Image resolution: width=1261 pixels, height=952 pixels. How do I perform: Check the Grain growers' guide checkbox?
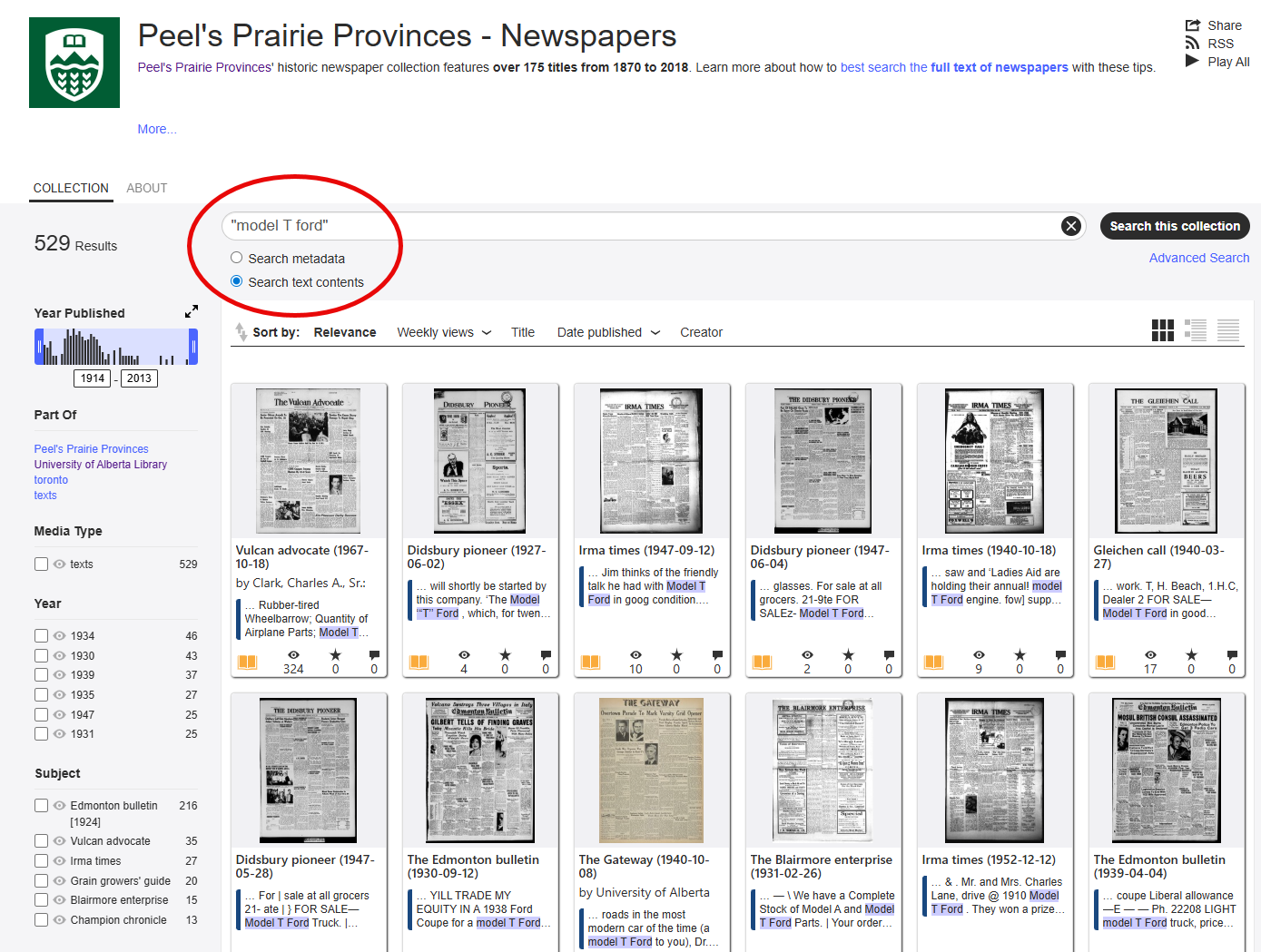[41, 880]
